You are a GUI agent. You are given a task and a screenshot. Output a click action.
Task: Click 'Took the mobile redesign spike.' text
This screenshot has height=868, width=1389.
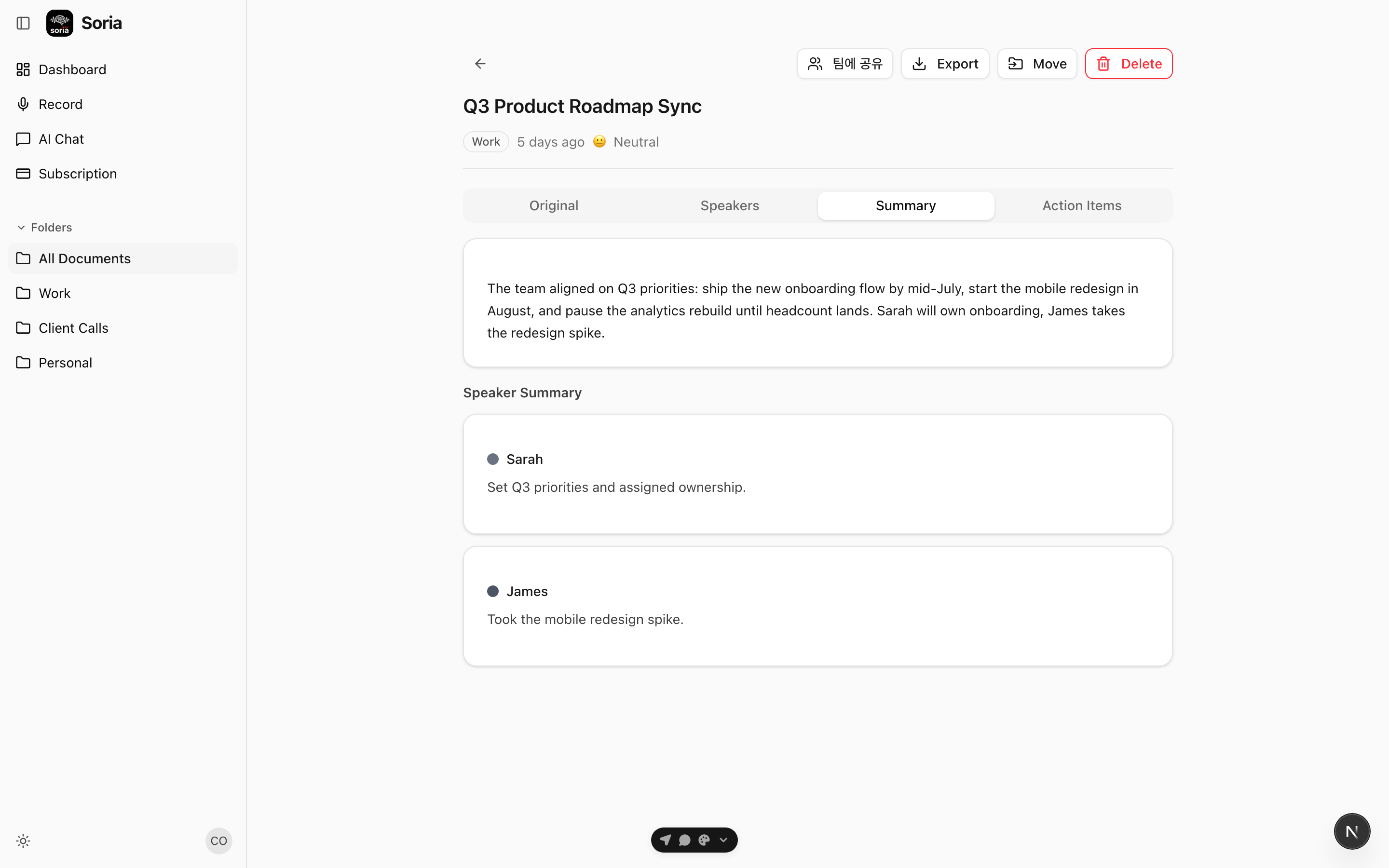pyautogui.click(x=585, y=620)
